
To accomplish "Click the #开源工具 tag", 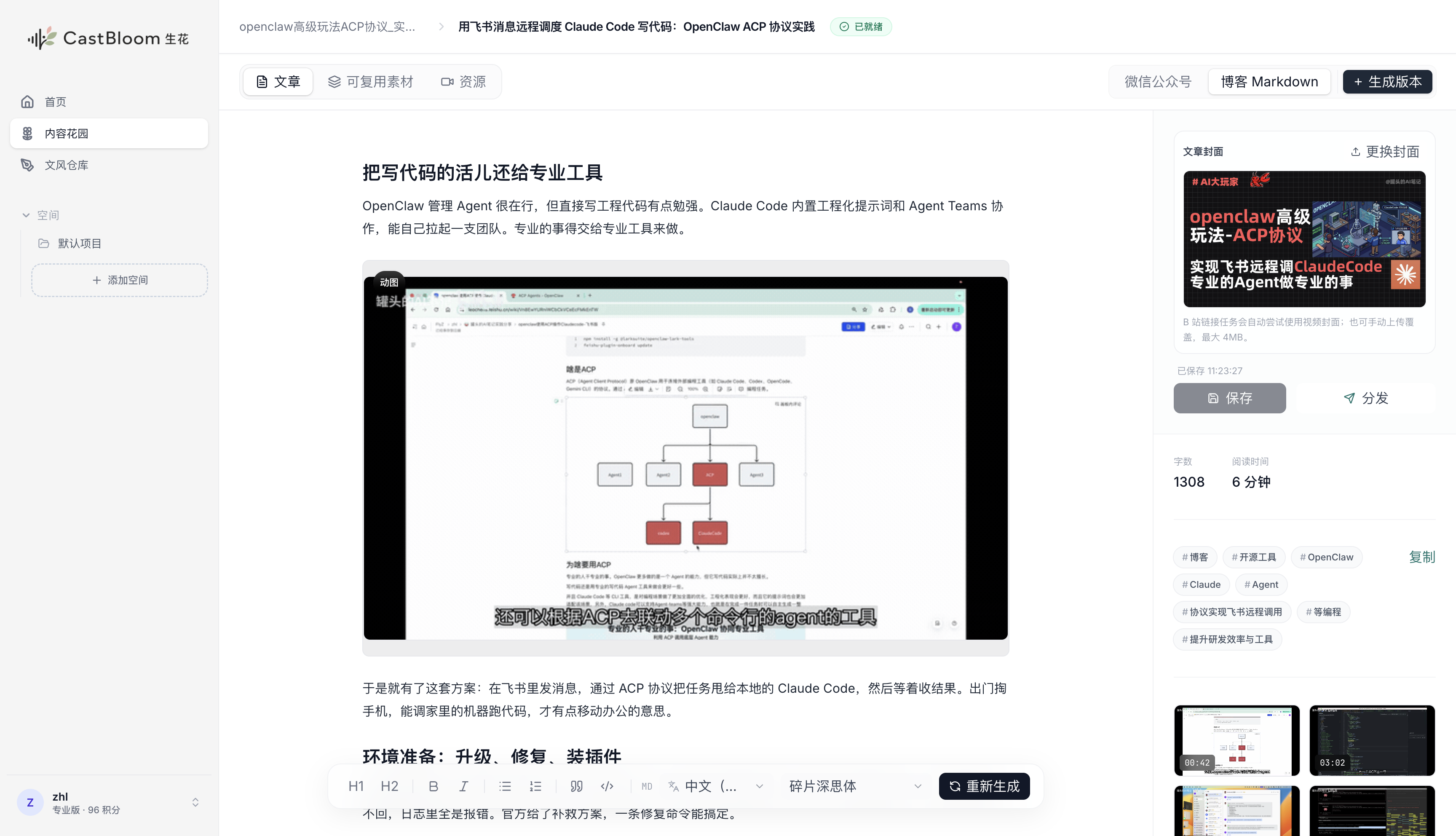I will click(1254, 557).
